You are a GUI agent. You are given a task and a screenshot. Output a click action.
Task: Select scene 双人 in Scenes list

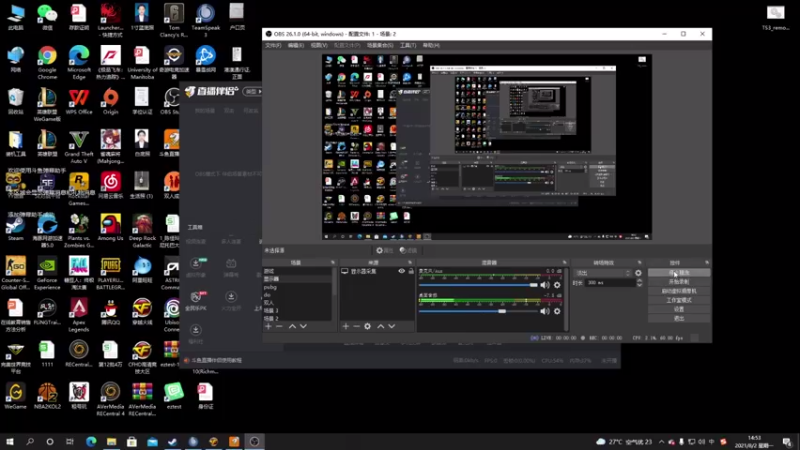[x=297, y=303]
